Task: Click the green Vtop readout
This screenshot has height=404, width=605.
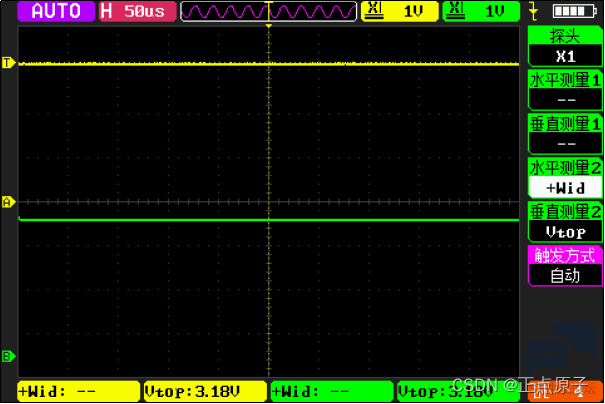Action: click(459, 392)
